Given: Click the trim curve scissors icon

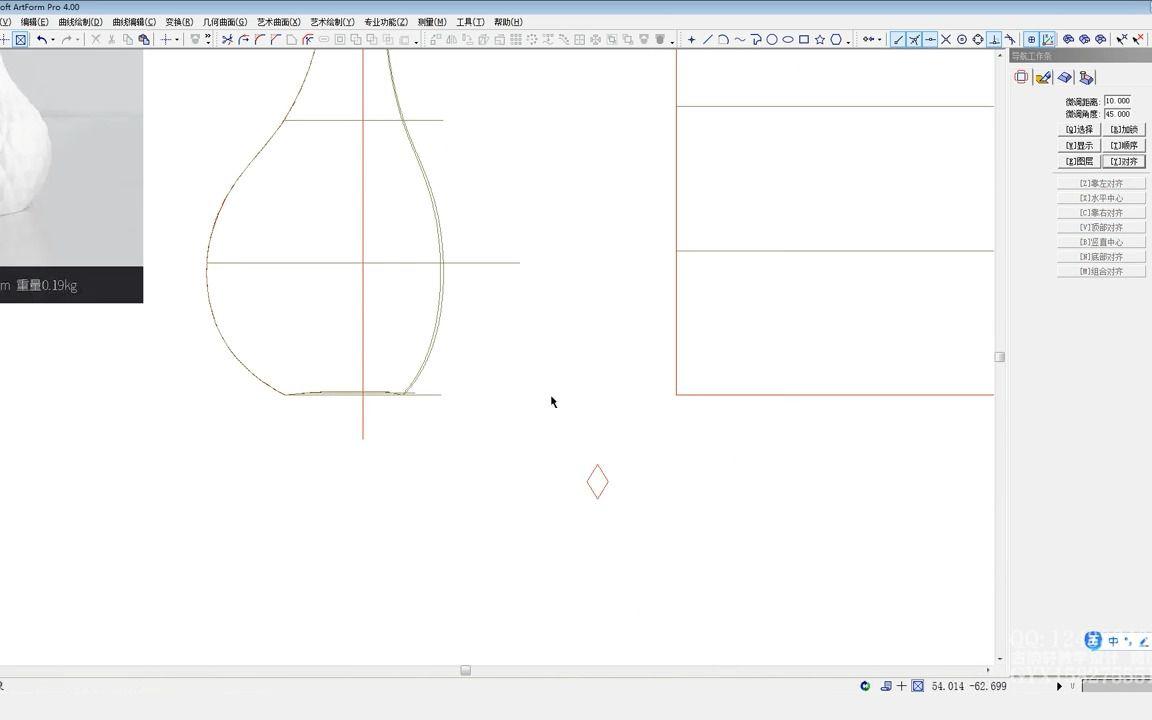Looking at the screenshot, I should tap(227, 40).
